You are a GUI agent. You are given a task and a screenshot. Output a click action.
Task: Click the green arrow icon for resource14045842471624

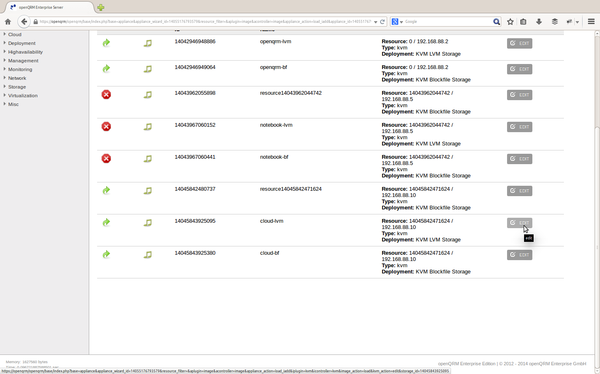(x=106, y=190)
